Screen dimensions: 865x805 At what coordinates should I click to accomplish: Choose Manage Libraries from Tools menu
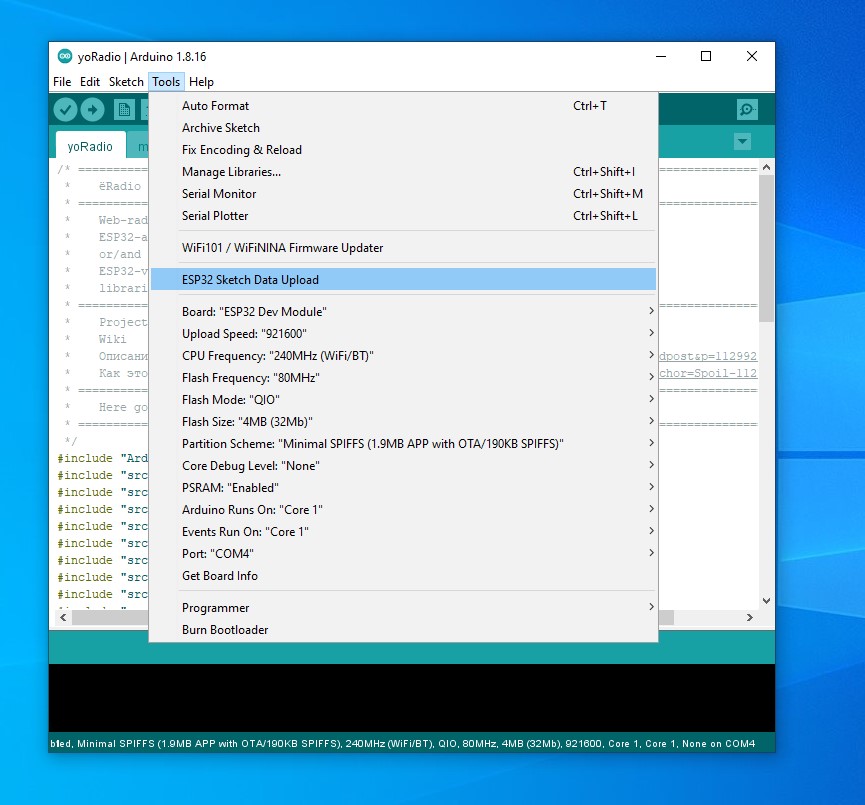point(231,172)
